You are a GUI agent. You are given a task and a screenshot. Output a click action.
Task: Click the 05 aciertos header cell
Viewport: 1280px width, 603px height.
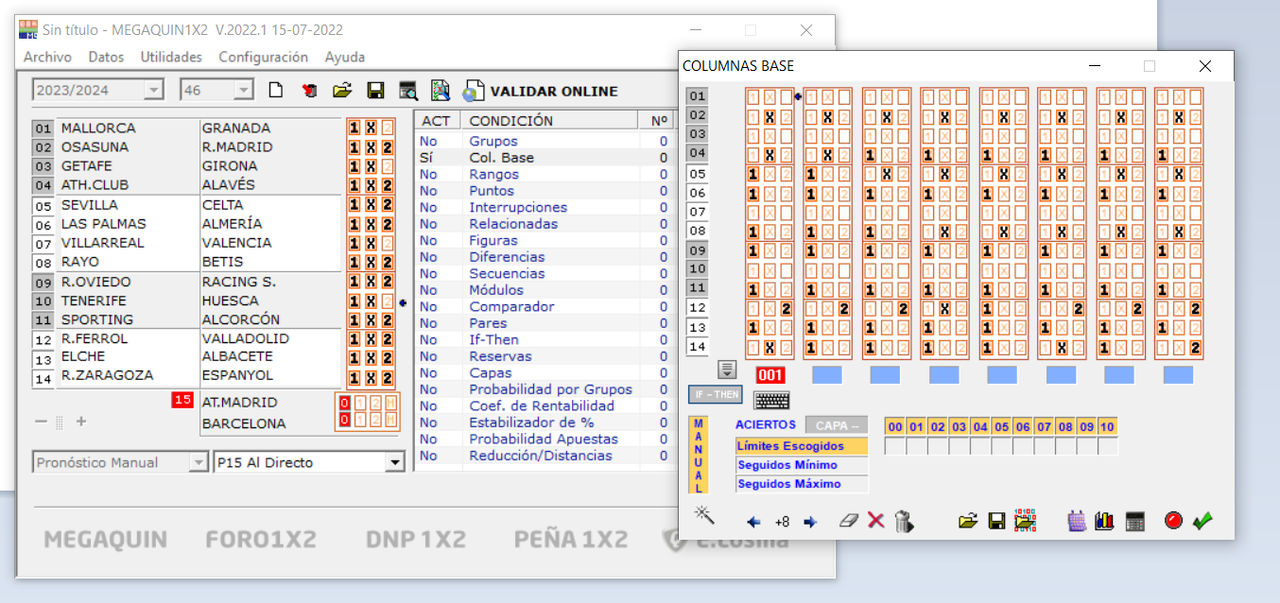click(1001, 427)
